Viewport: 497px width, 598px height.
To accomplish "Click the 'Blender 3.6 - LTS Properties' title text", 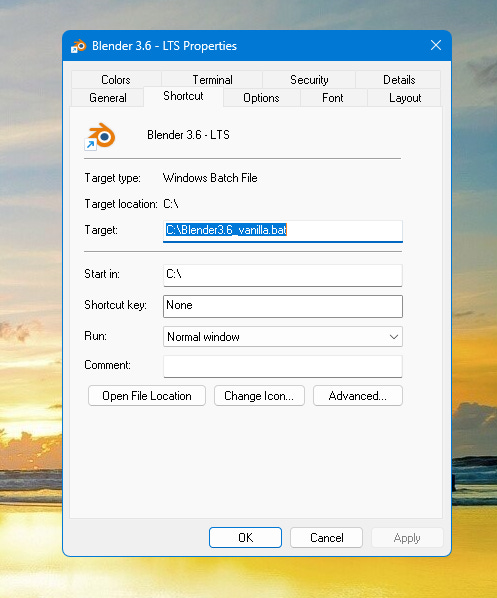I will pos(164,46).
